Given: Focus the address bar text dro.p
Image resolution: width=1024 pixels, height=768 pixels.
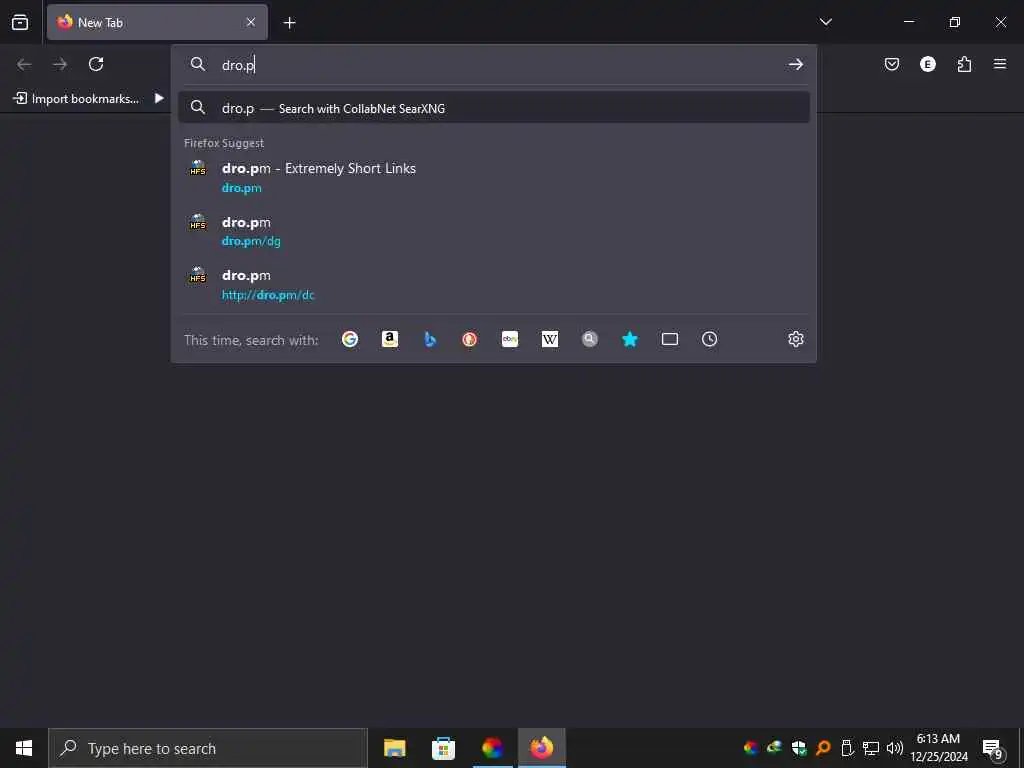Looking at the screenshot, I should 238,65.
